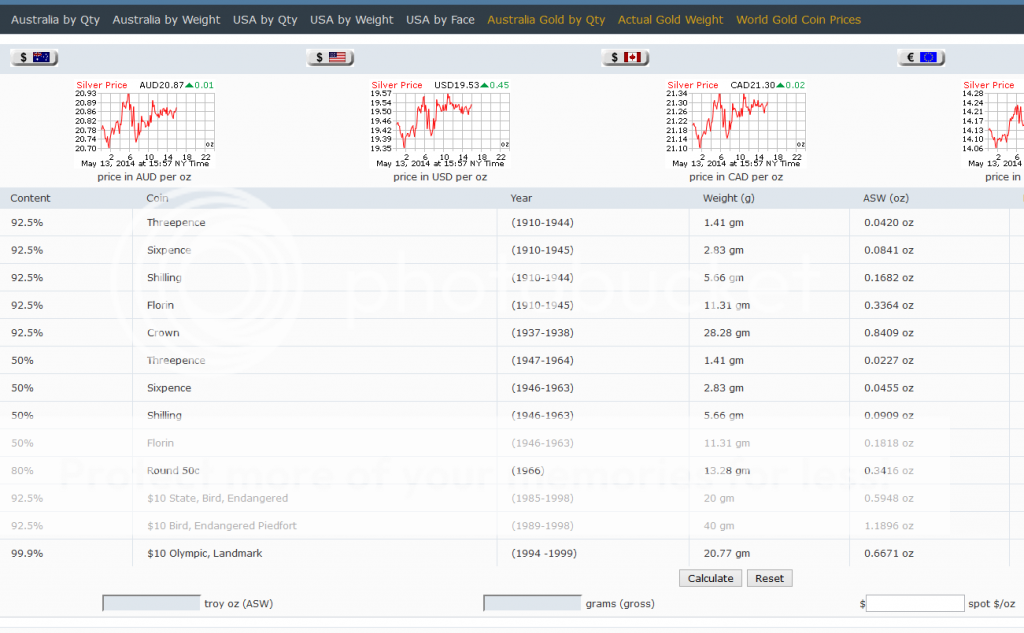Viewport: 1024px width, 633px height.
Task: Switch to Australia by Weight tab
Action: (x=166, y=20)
